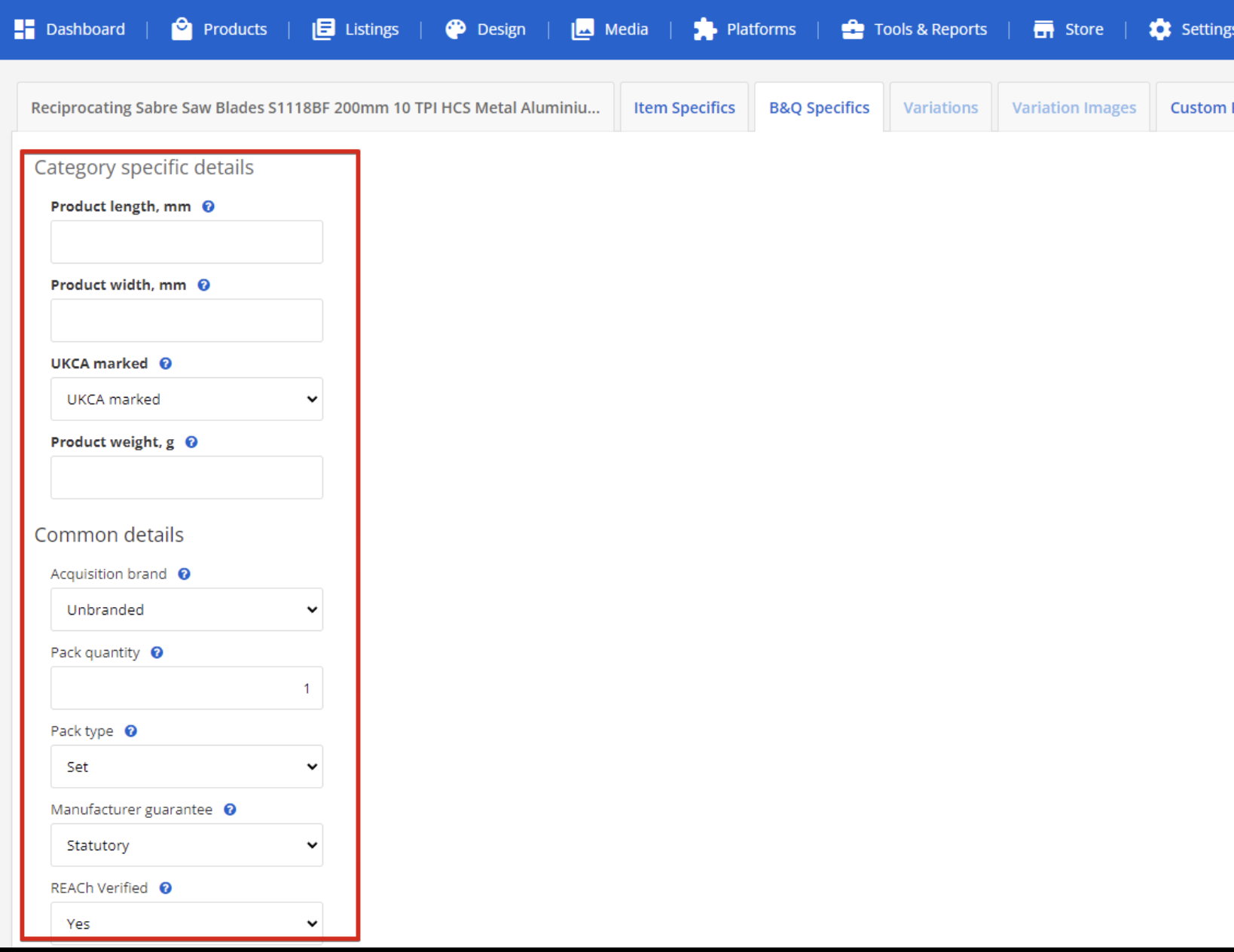Open the Acquisition brand dropdown showing Unbranded
The image size is (1234, 952).
187,609
